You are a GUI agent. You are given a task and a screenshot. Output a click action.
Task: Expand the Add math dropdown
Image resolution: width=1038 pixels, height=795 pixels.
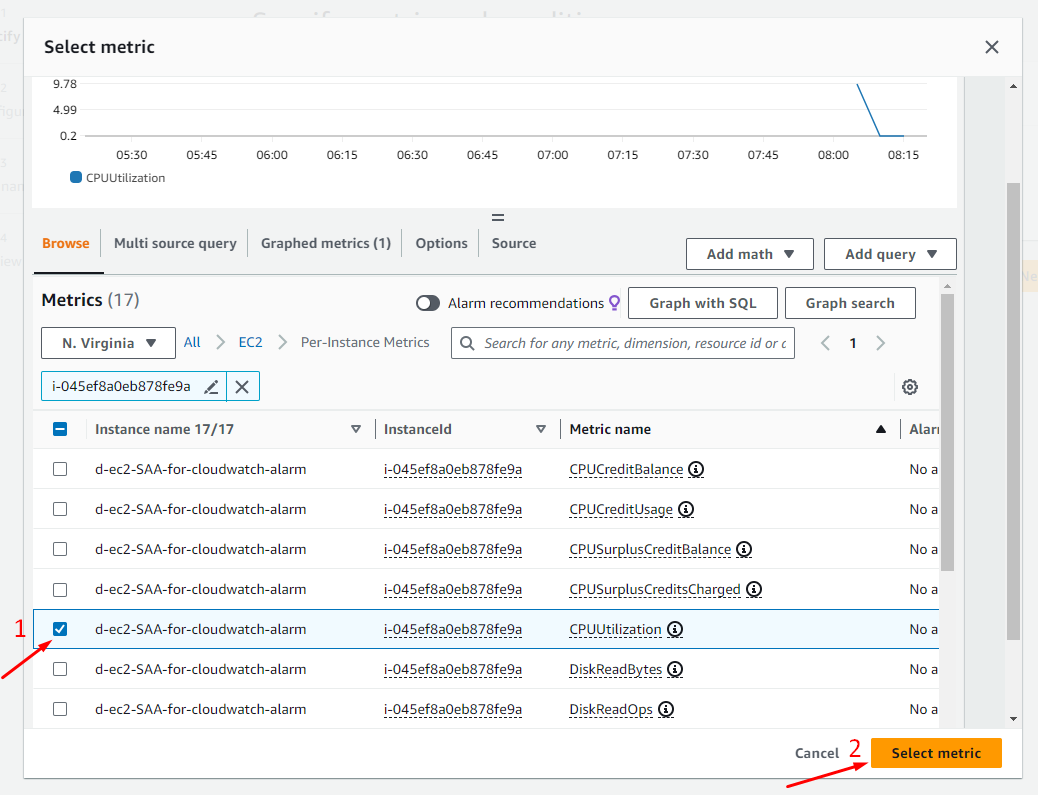(750, 254)
